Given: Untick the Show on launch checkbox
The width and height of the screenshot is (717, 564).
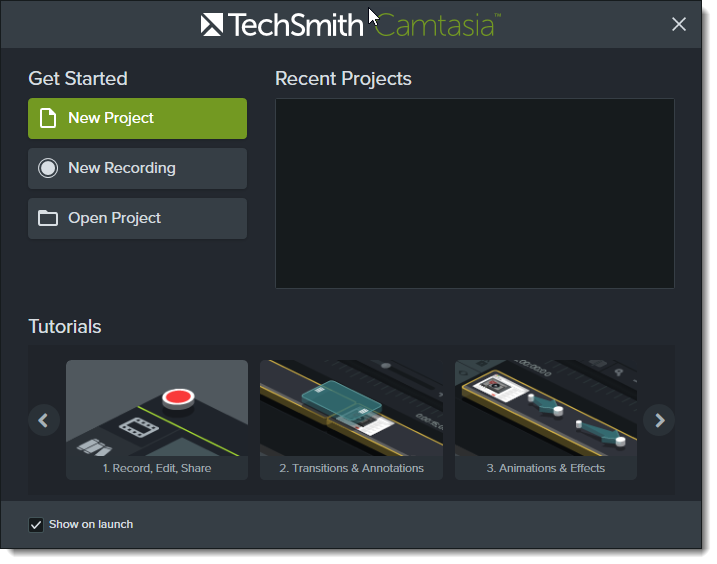Looking at the screenshot, I should click(x=36, y=525).
